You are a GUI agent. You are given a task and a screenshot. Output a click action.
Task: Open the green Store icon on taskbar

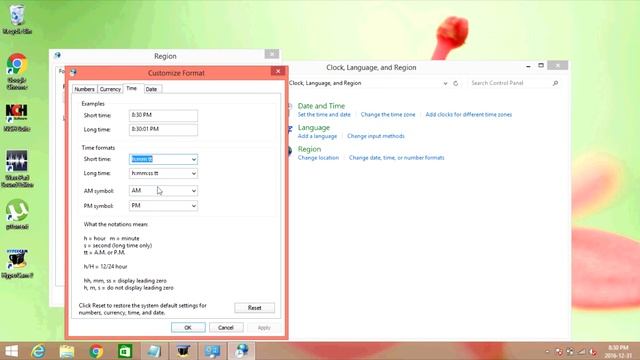[x=125, y=351]
